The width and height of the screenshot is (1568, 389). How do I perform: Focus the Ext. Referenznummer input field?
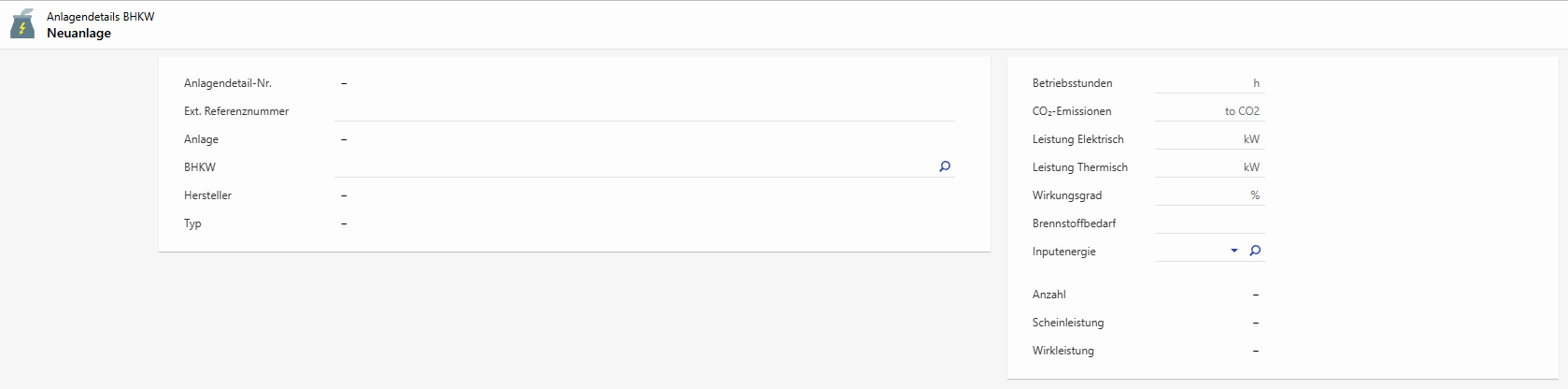(x=643, y=110)
